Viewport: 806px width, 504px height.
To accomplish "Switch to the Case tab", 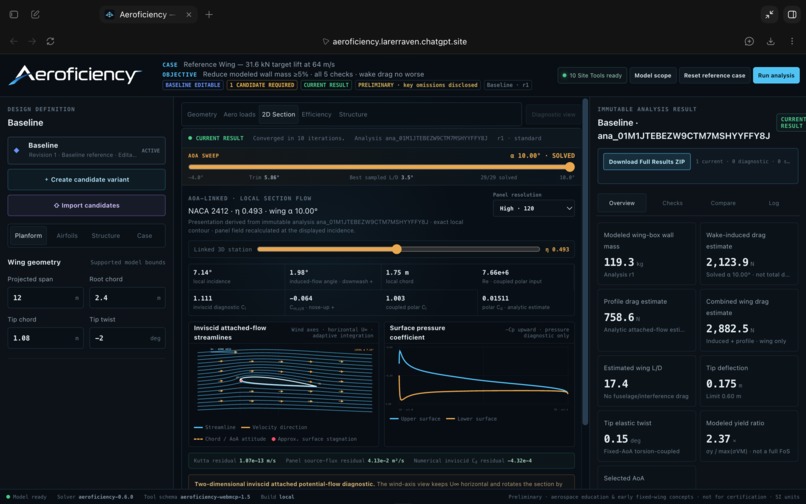I will (144, 236).
